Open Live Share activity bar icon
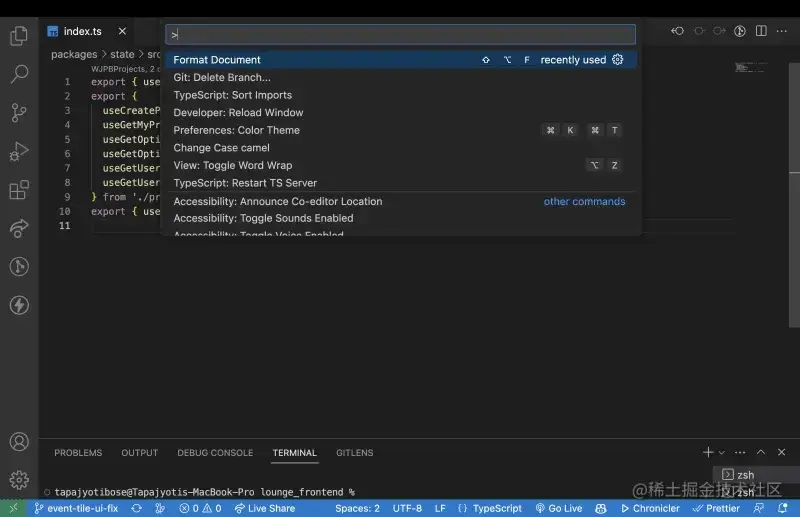Screen dimensions: 800x517 point(19,228)
